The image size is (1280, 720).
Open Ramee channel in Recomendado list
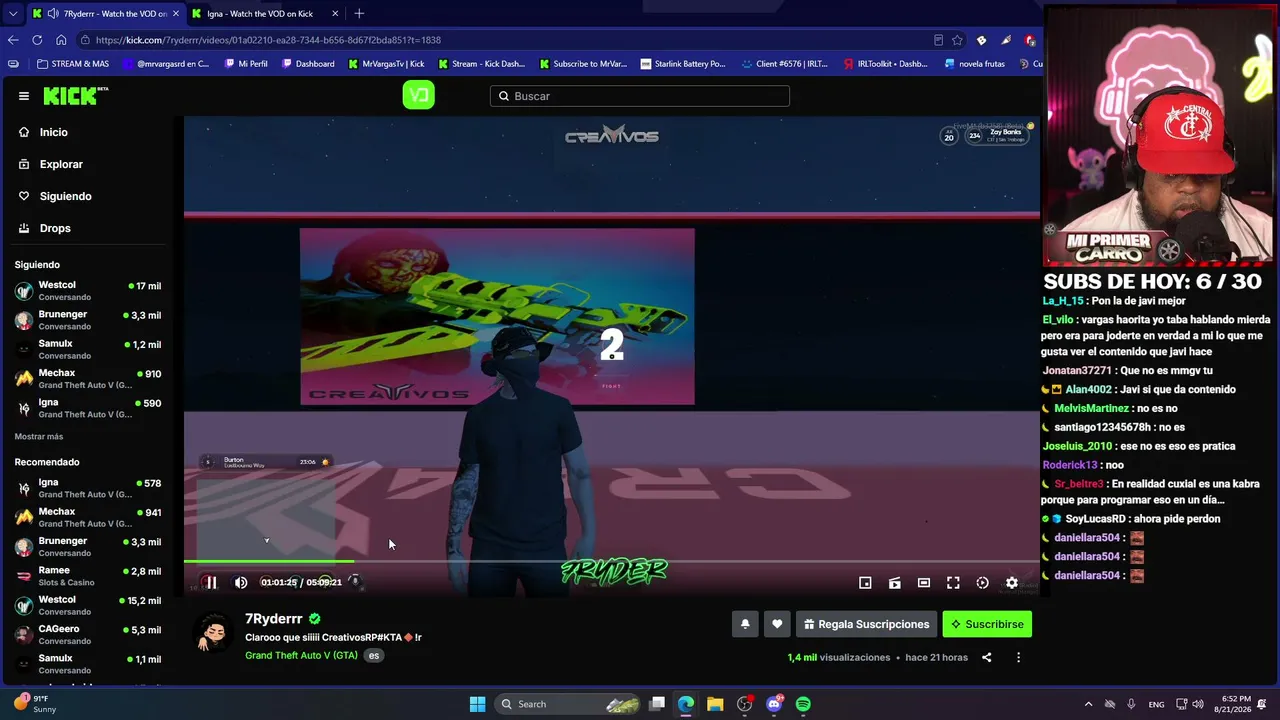point(88,576)
